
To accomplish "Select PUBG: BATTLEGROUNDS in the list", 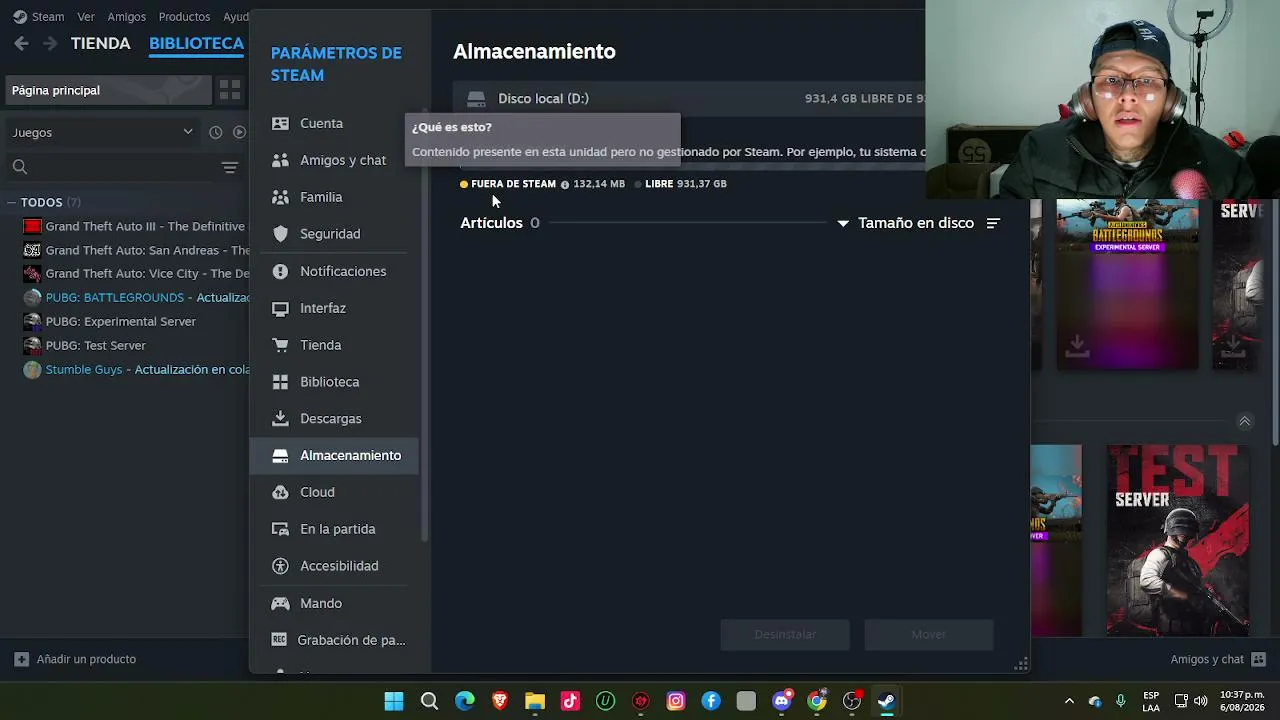I will coord(135,297).
